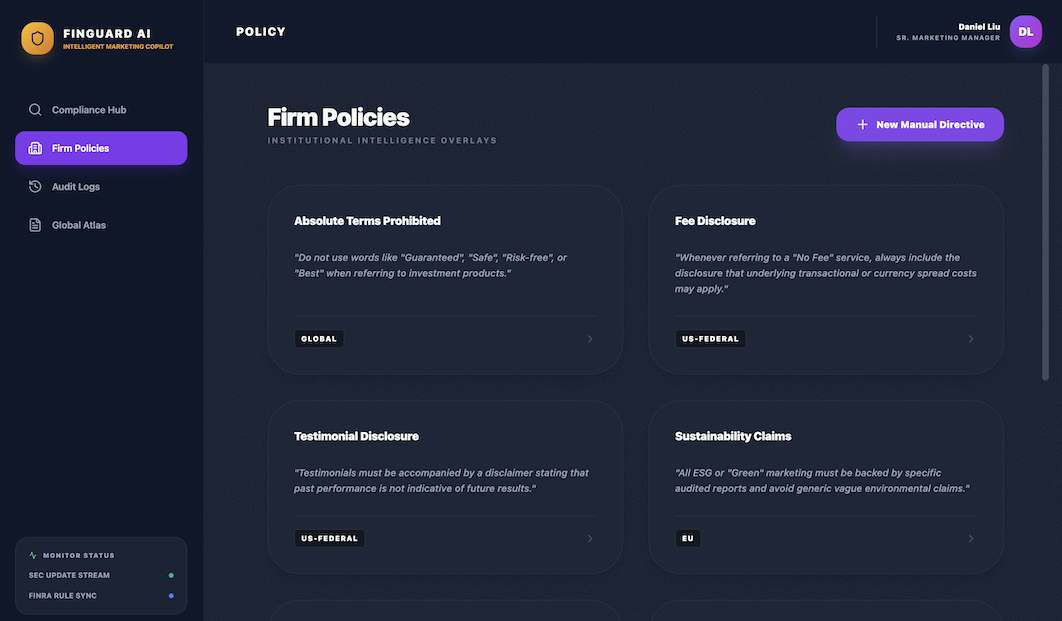Image resolution: width=1062 pixels, height=621 pixels.
Task: Expand the Fee Disclosure policy chevron
Action: [x=971, y=339]
